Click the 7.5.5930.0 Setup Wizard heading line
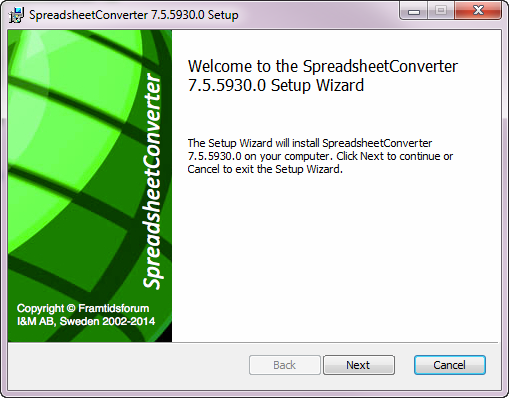Viewport: 509px width, 398px height. coord(276,85)
